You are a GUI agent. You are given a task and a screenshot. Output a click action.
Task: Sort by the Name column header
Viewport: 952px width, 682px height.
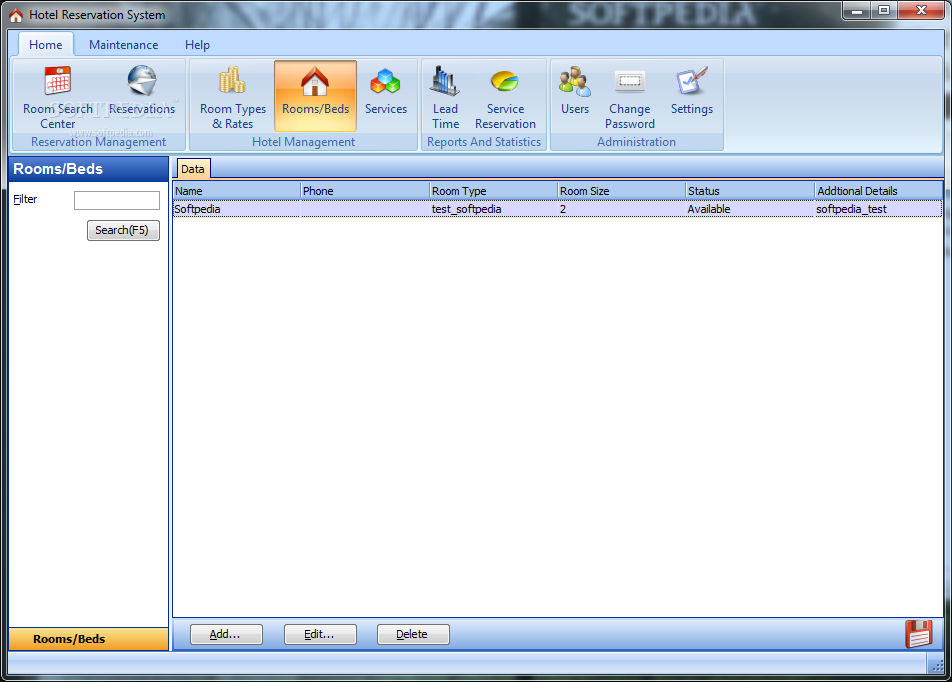[237, 191]
